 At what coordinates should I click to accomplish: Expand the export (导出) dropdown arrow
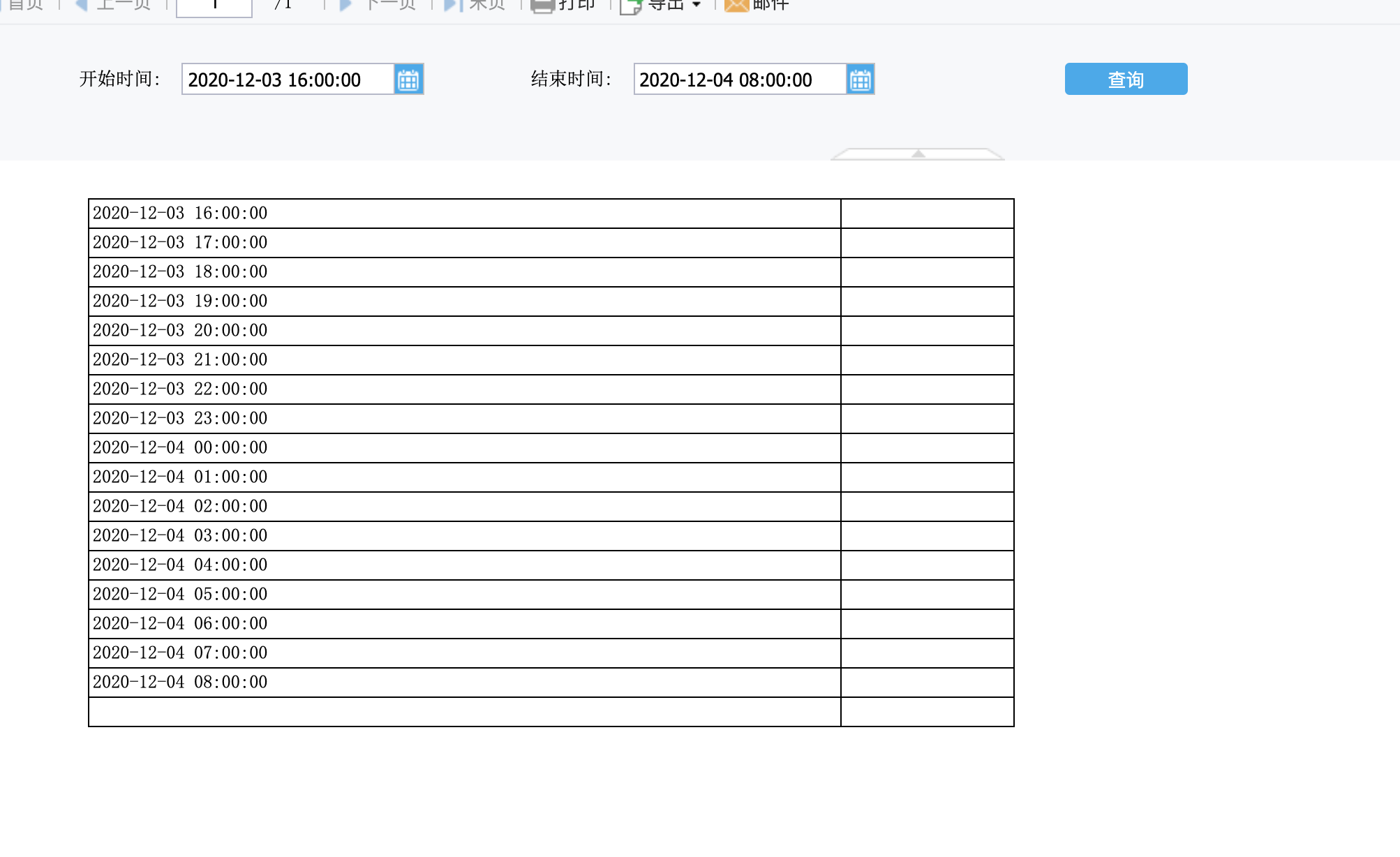[696, 5]
